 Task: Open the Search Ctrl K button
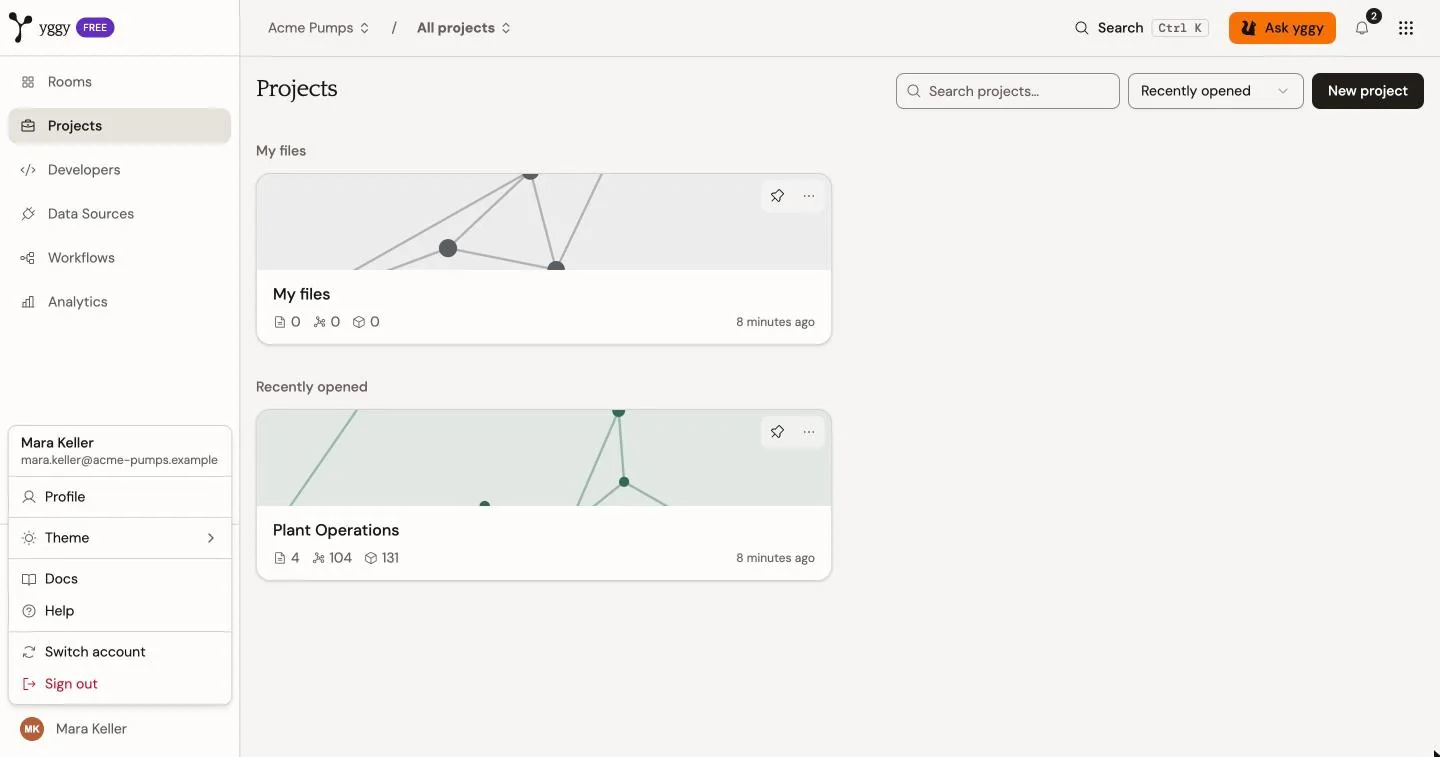(1140, 28)
